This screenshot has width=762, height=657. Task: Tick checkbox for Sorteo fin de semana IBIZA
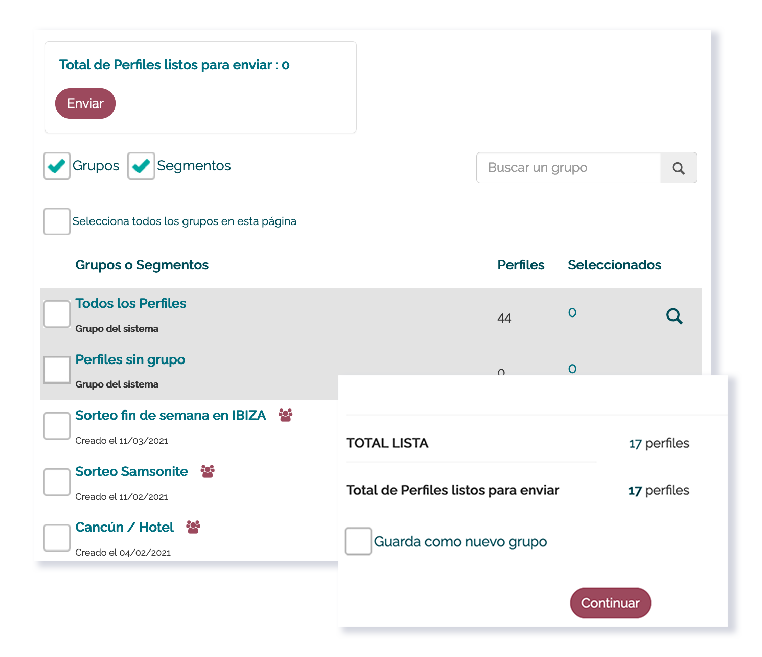click(57, 426)
